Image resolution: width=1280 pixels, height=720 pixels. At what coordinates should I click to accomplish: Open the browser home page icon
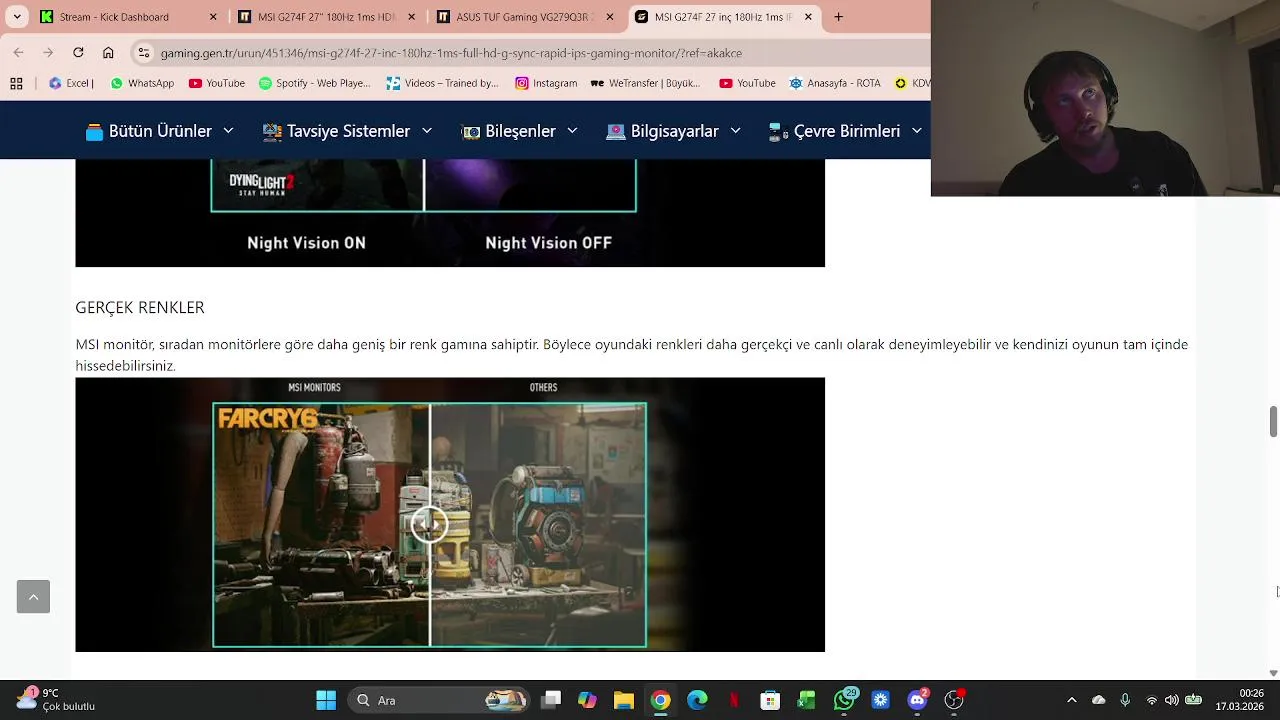(108, 53)
